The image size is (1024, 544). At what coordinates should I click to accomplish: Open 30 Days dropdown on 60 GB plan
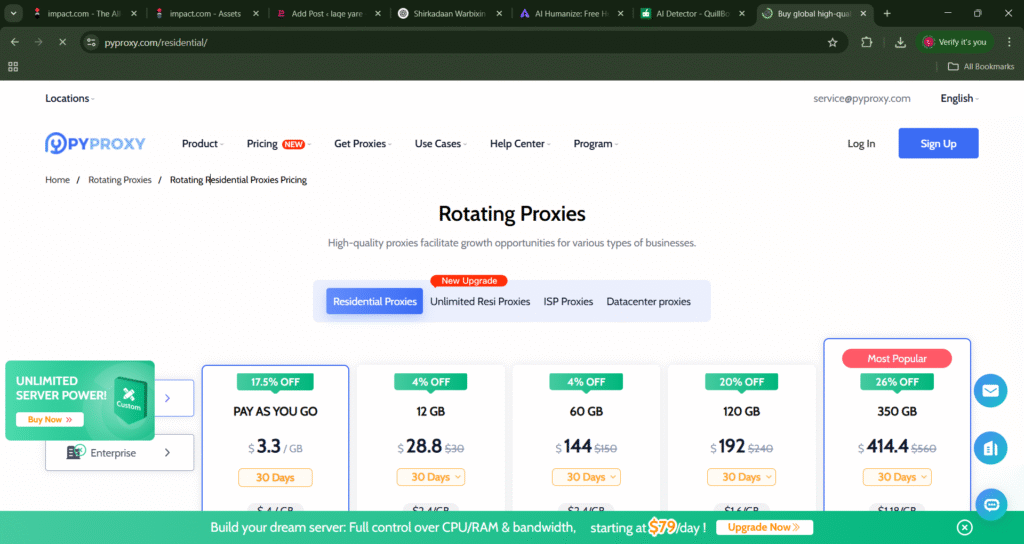click(586, 477)
